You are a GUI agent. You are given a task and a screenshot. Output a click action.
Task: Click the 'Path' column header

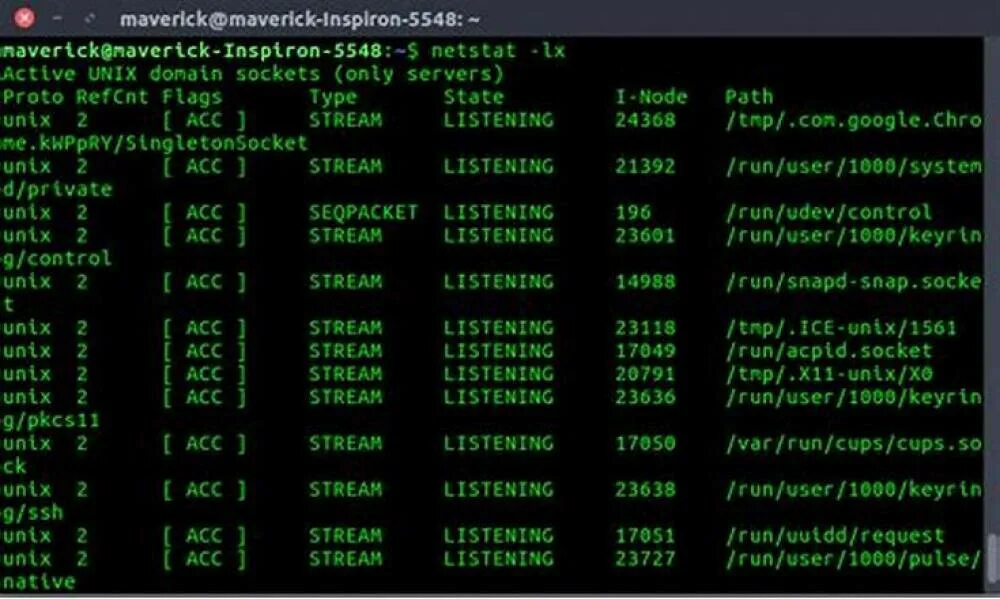tap(749, 97)
